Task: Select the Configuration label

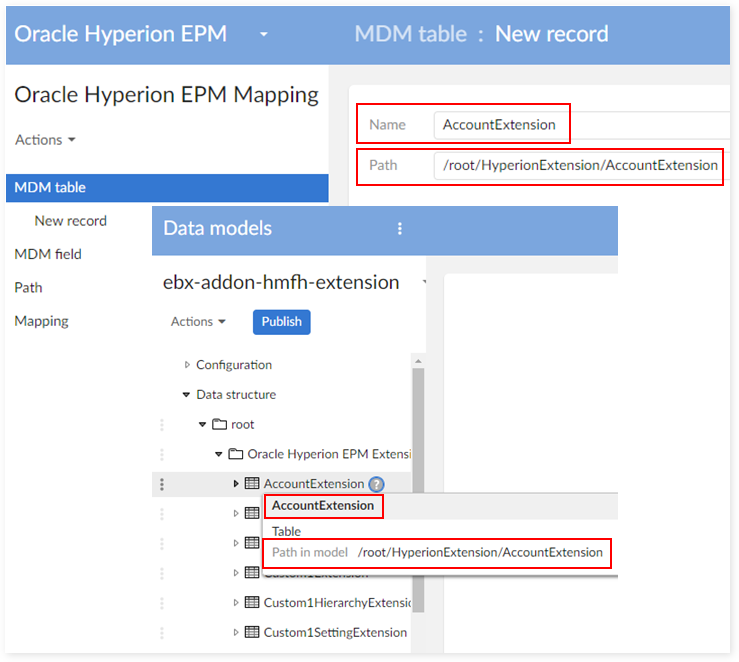Action: [234, 365]
